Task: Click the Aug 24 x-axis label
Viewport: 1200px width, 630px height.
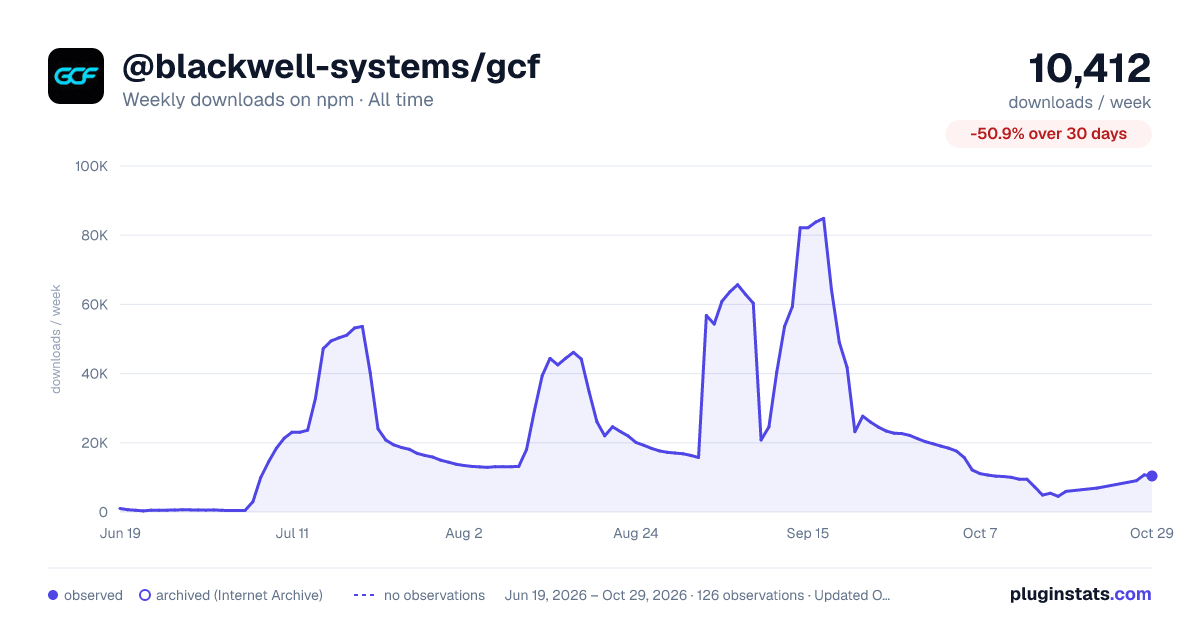Action: [x=636, y=533]
